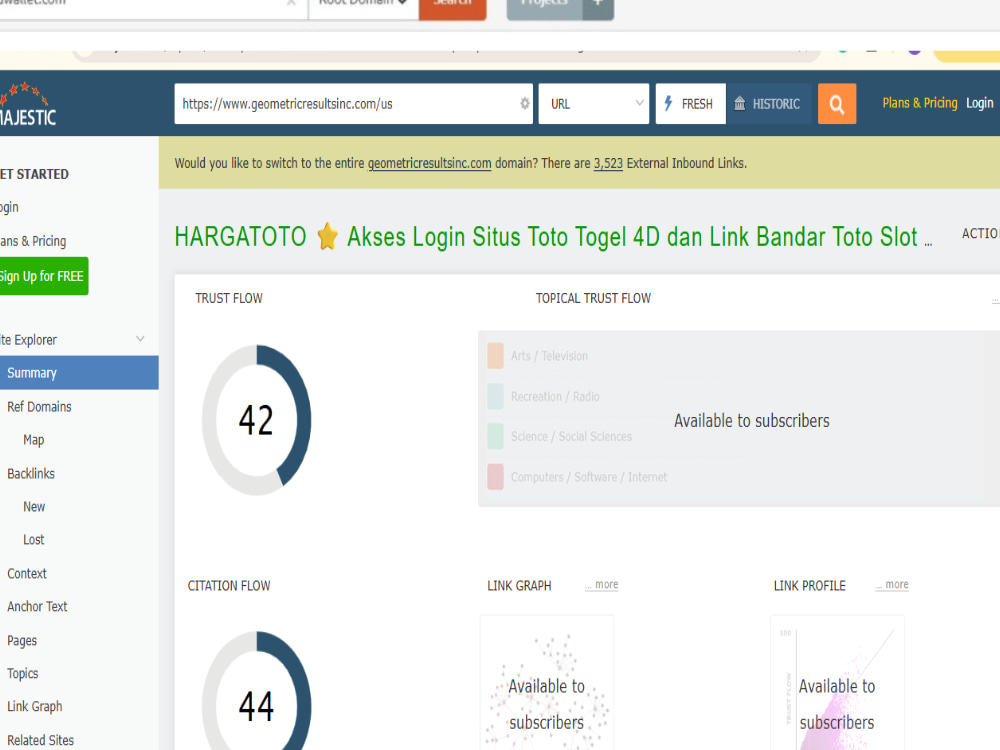Screen dimensions: 1000x750
Task: Open Related Sites in the sidebar
Action: [x=40, y=740]
